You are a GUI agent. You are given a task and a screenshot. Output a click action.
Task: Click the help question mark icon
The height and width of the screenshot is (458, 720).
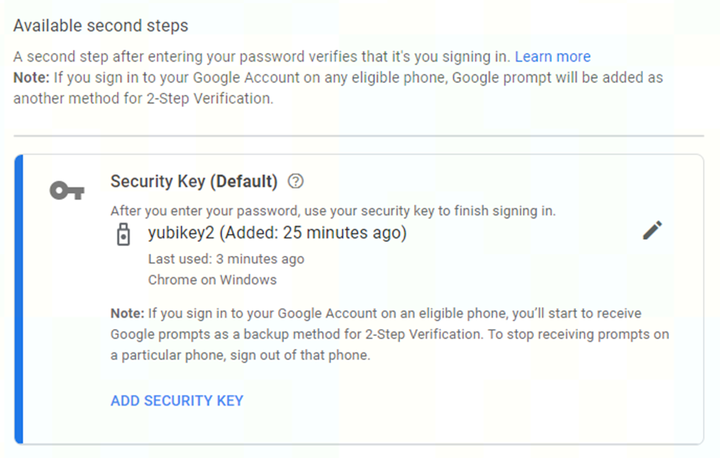295,182
